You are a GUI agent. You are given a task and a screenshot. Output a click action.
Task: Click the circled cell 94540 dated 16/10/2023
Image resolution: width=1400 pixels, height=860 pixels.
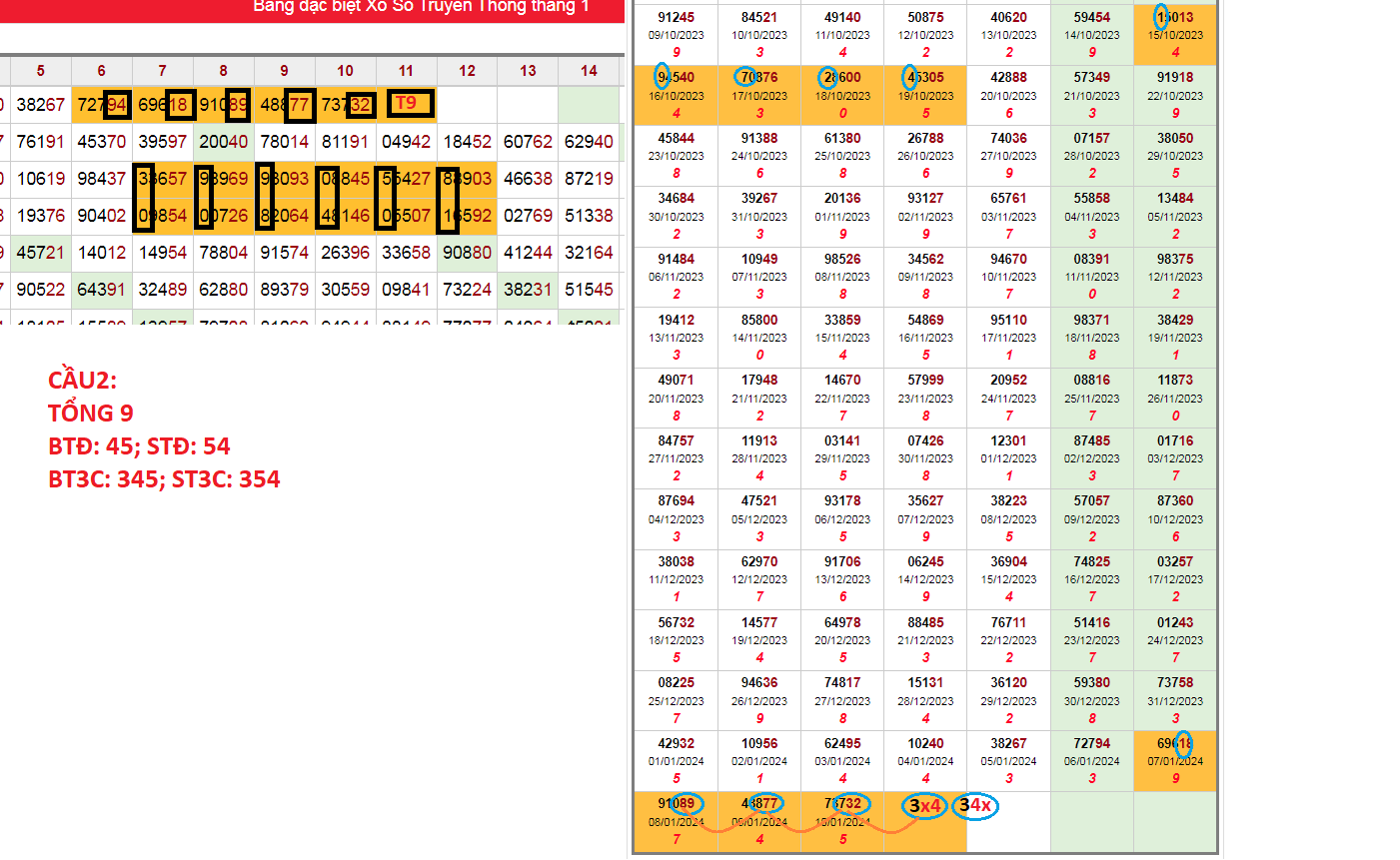[677, 94]
